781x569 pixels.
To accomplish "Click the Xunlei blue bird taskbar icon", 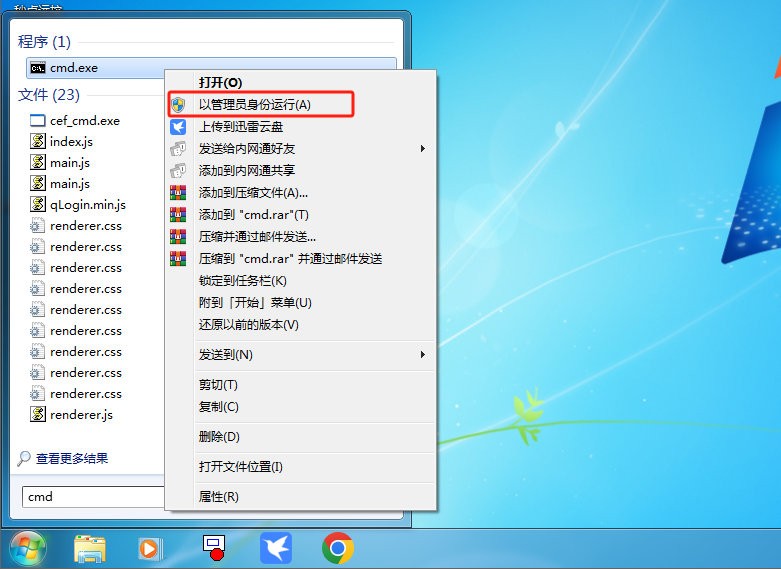I will [x=275, y=548].
